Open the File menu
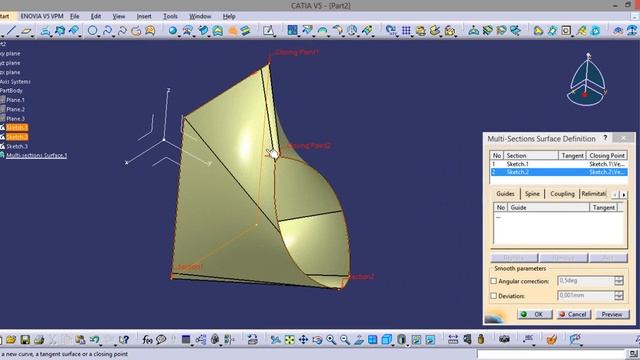 pyautogui.click(x=75, y=16)
